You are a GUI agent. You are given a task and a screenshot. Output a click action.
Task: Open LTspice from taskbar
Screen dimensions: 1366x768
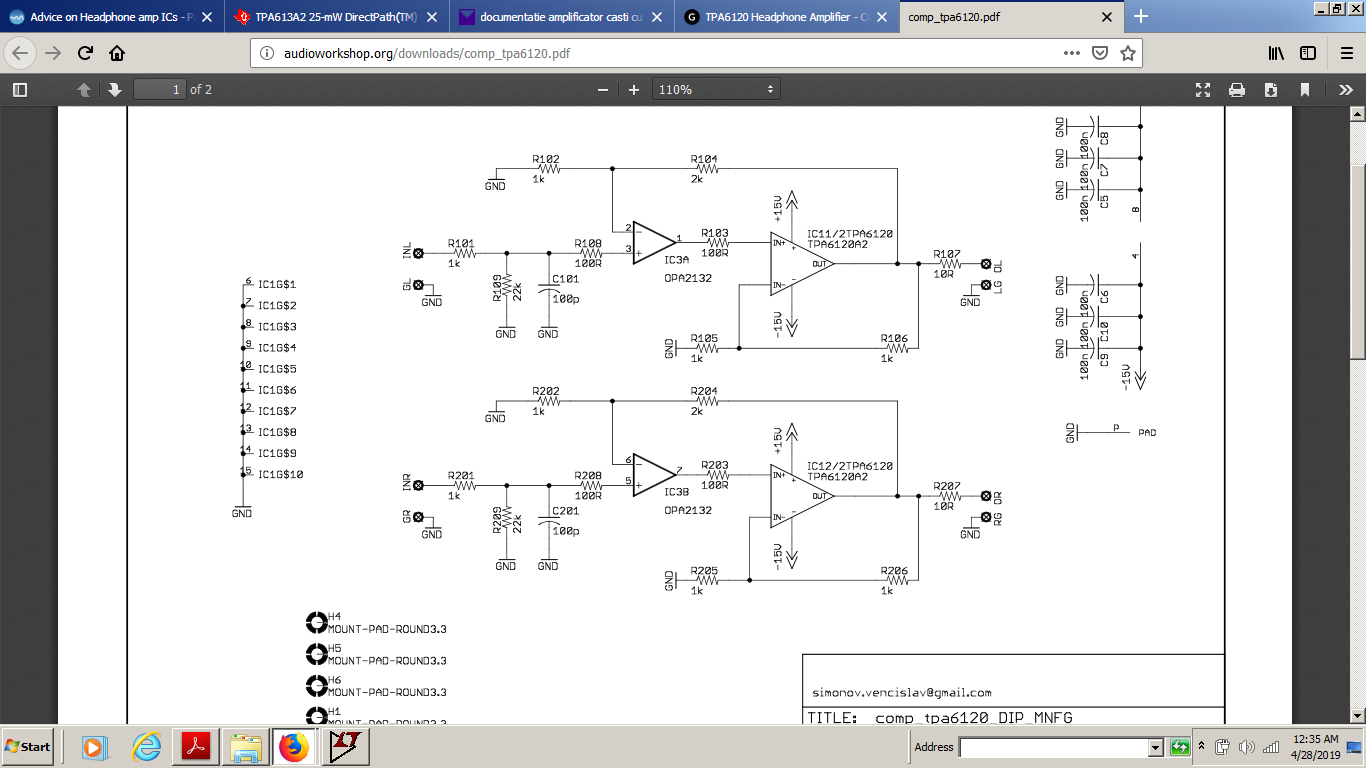coord(345,747)
